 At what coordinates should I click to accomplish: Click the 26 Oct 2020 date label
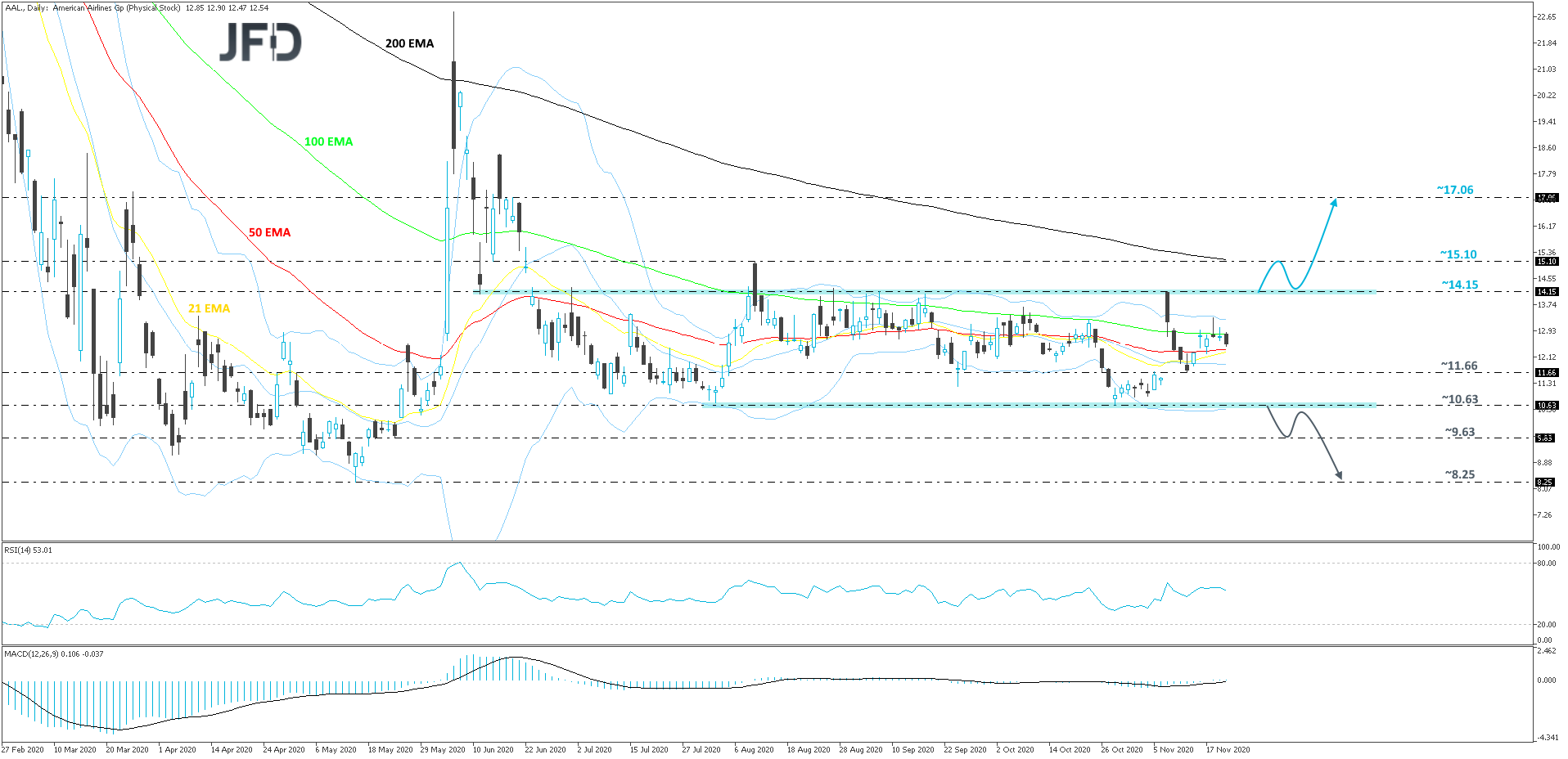[1122, 749]
